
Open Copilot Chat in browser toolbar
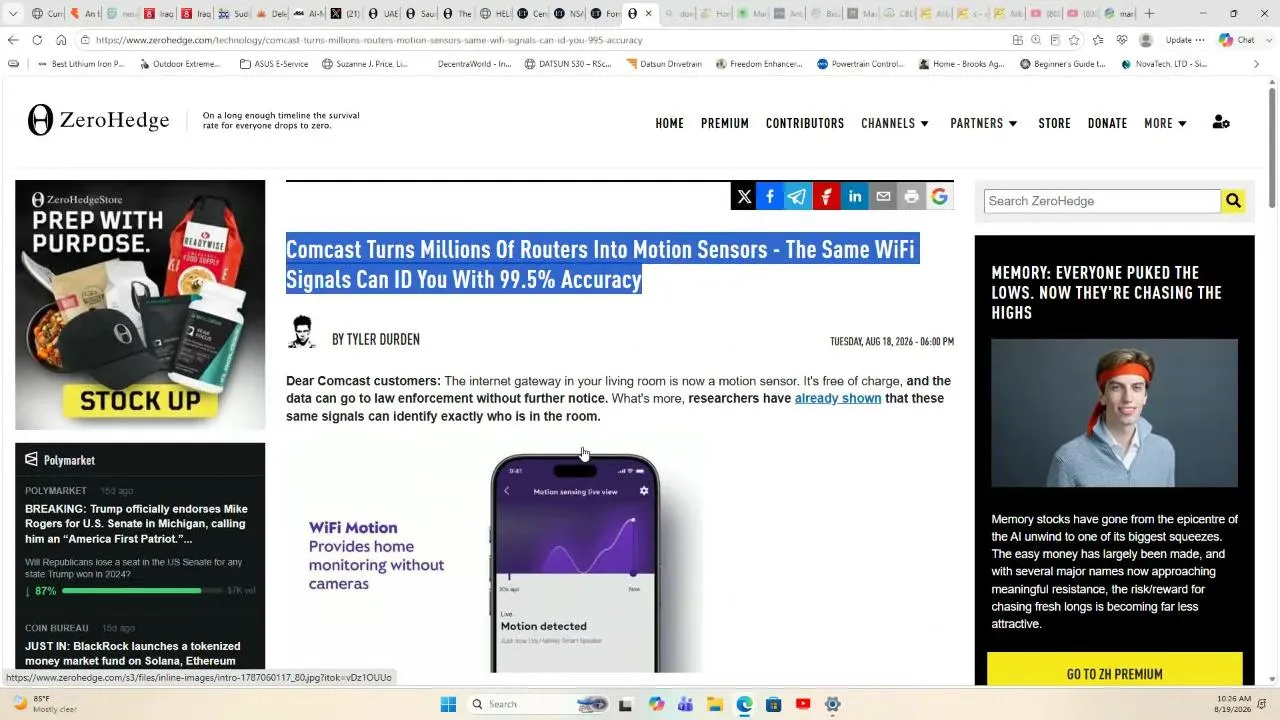[1236, 40]
